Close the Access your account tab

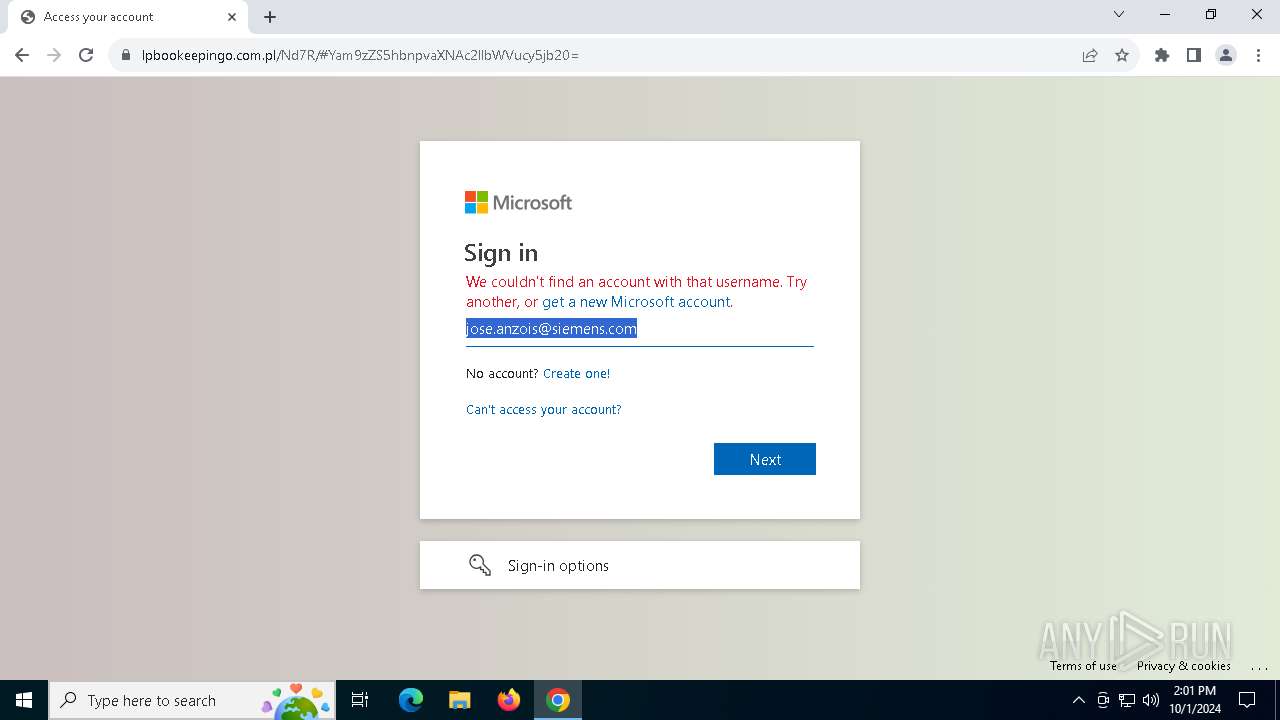pyautogui.click(x=232, y=17)
